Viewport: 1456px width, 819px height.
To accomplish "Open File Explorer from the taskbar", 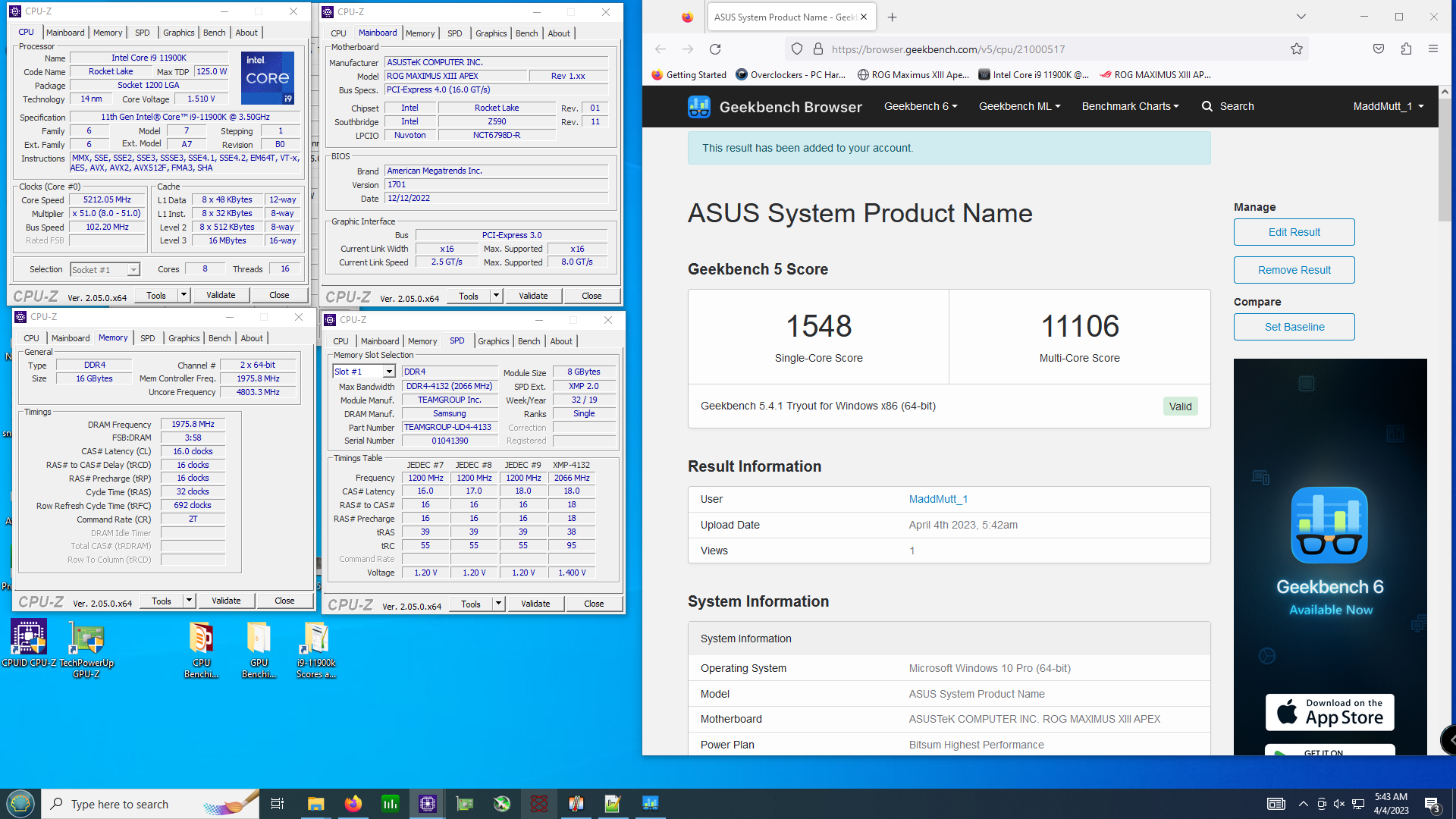I will click(315, 804).
